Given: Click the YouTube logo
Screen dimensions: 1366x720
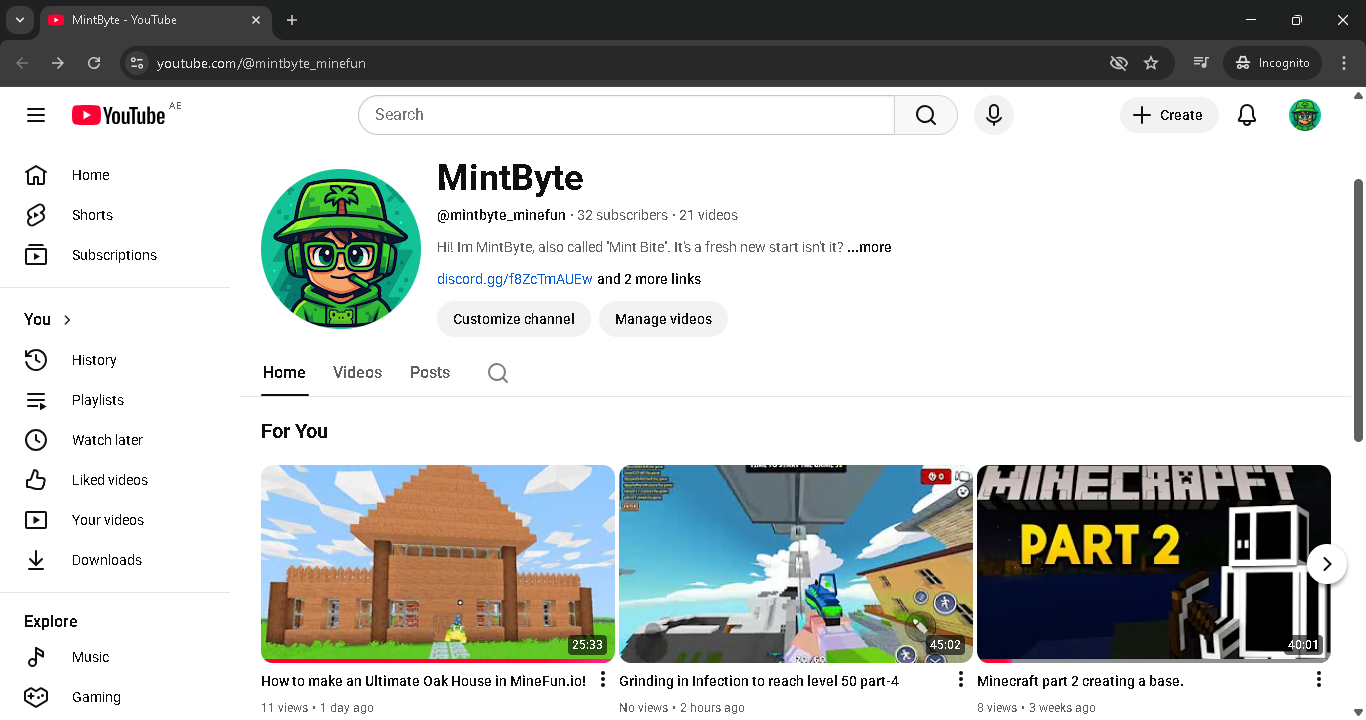Looking at the screenshot, I should pos(118,115).
